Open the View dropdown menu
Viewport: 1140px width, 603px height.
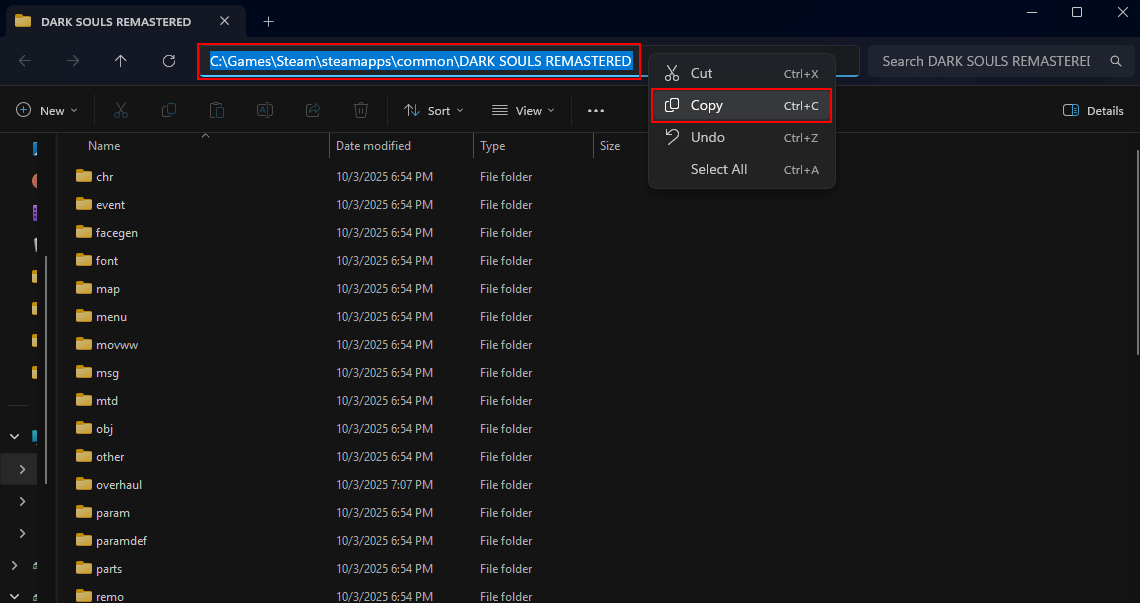523,111
